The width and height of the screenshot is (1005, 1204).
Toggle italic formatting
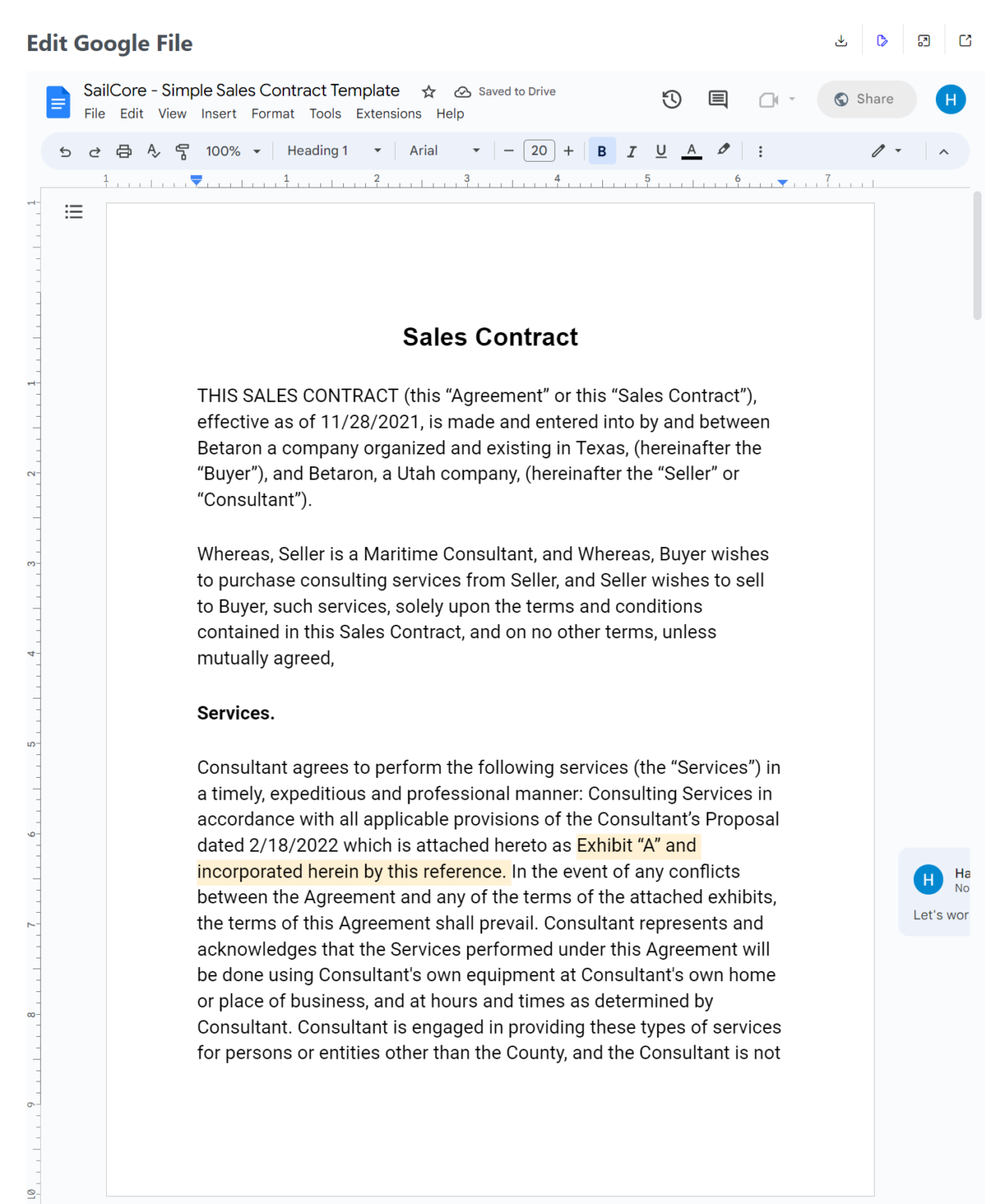click(631, 151)
